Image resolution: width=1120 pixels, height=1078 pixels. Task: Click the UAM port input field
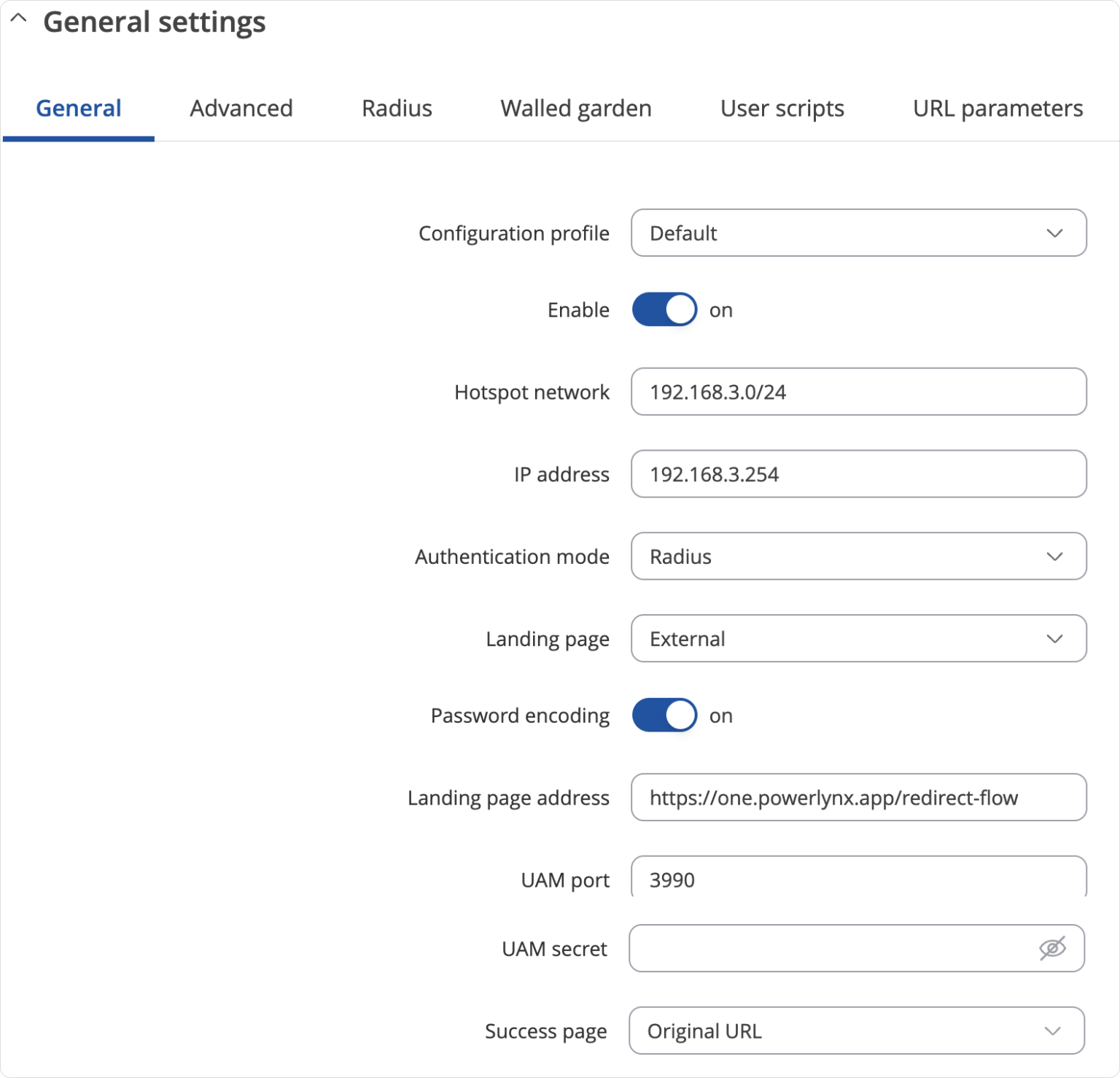coord(858,880)
